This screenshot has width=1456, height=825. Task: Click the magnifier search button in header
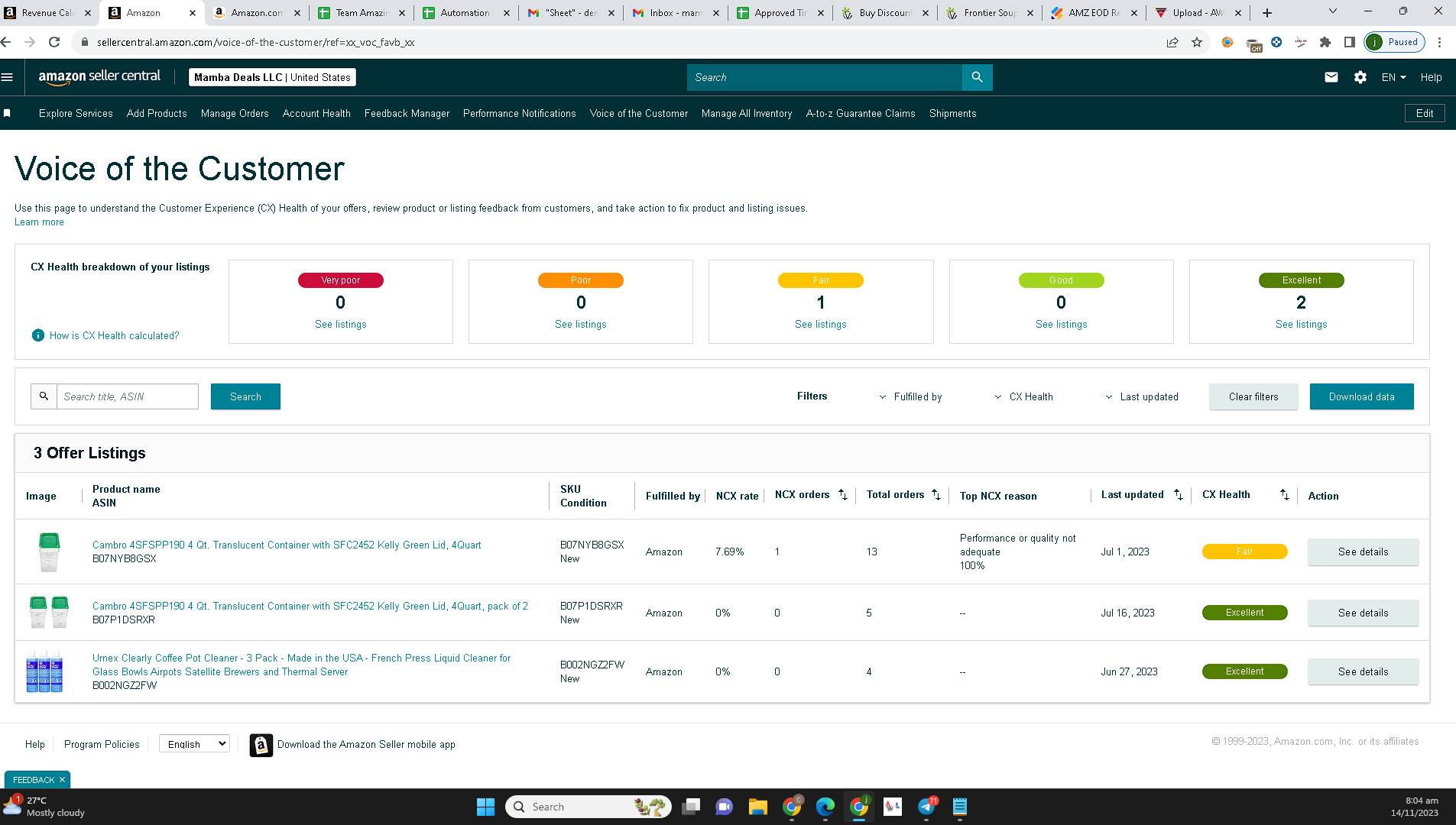977,77
